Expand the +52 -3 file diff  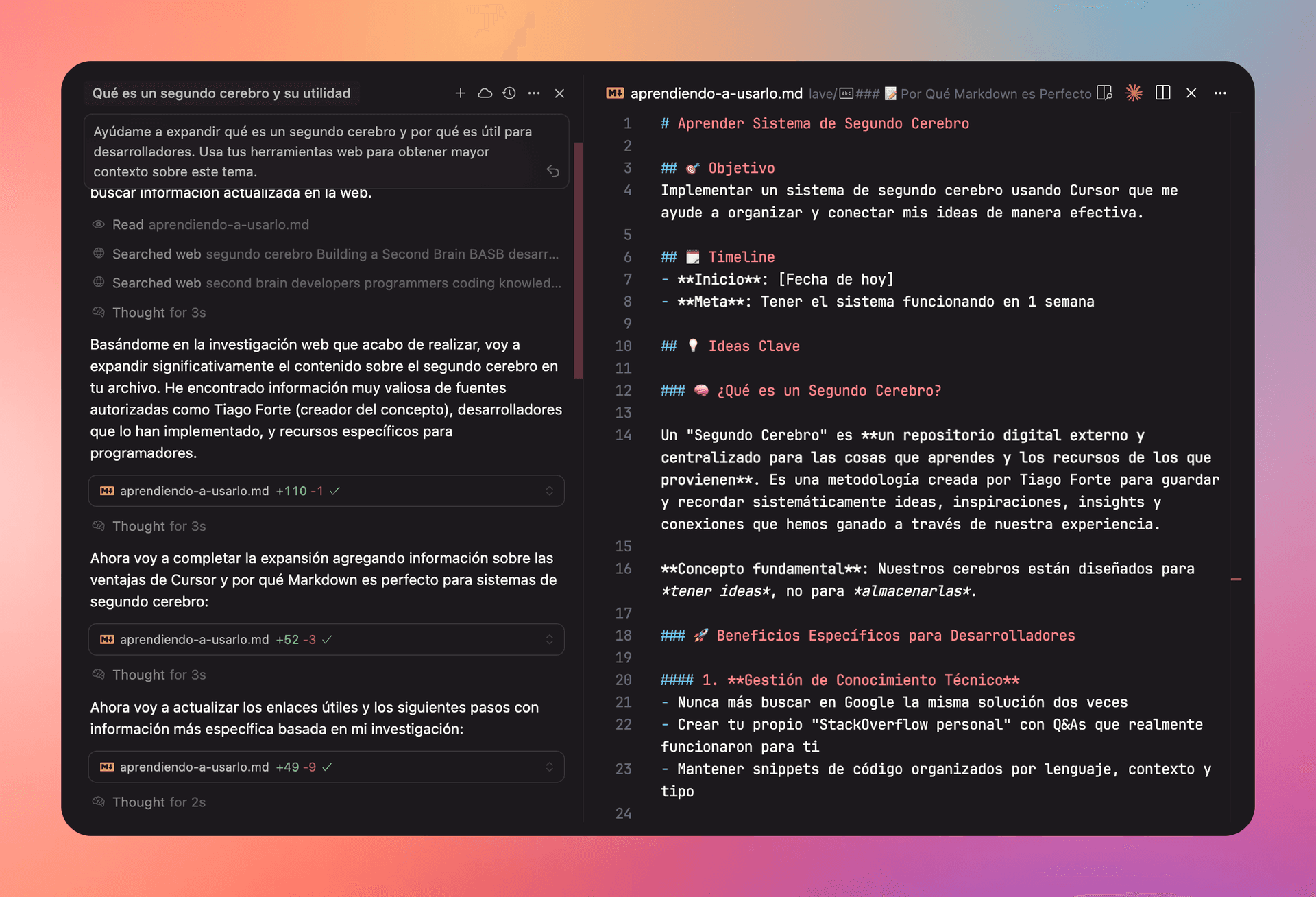(x=549, y=640)
